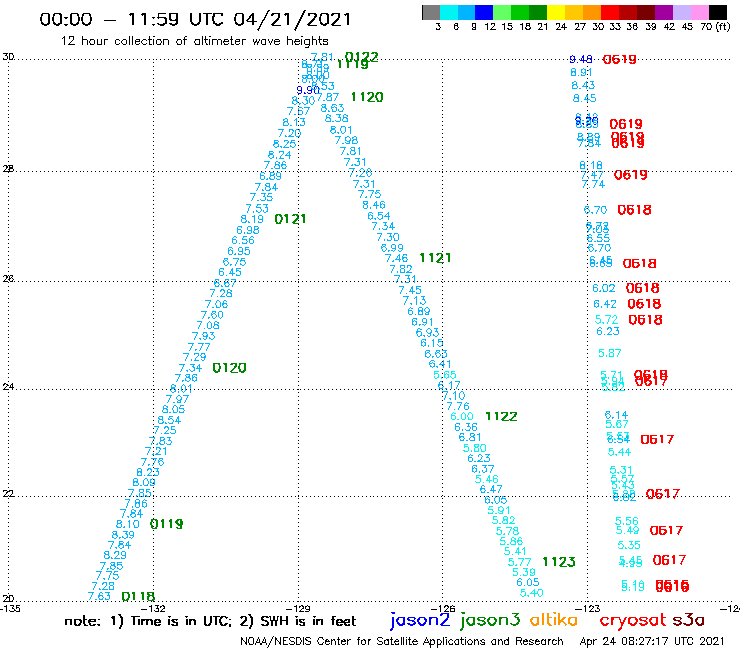The image size is (740, 650).
Task: Click the '30' latitude axis label
Action: point(8,57)
